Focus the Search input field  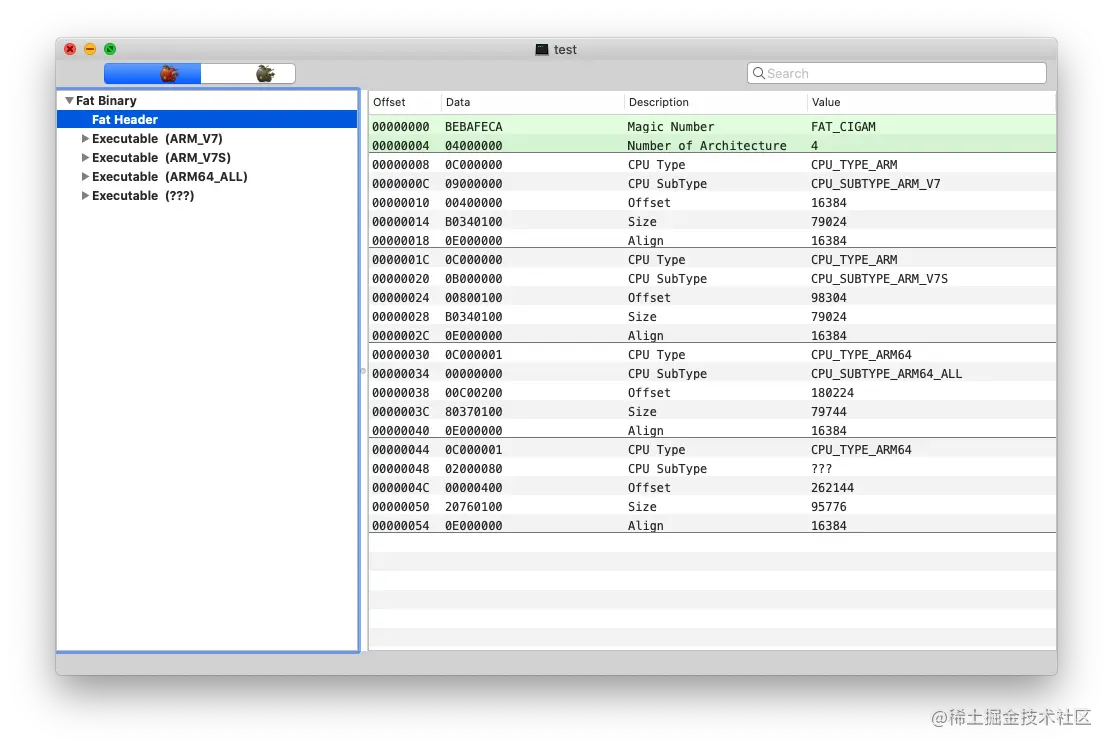(897, 73)
